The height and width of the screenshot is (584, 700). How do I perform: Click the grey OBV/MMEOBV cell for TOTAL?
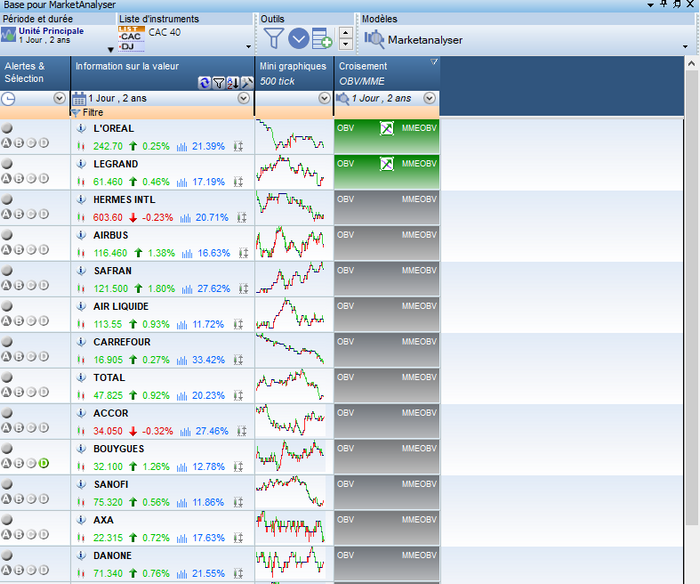(387, 386)
